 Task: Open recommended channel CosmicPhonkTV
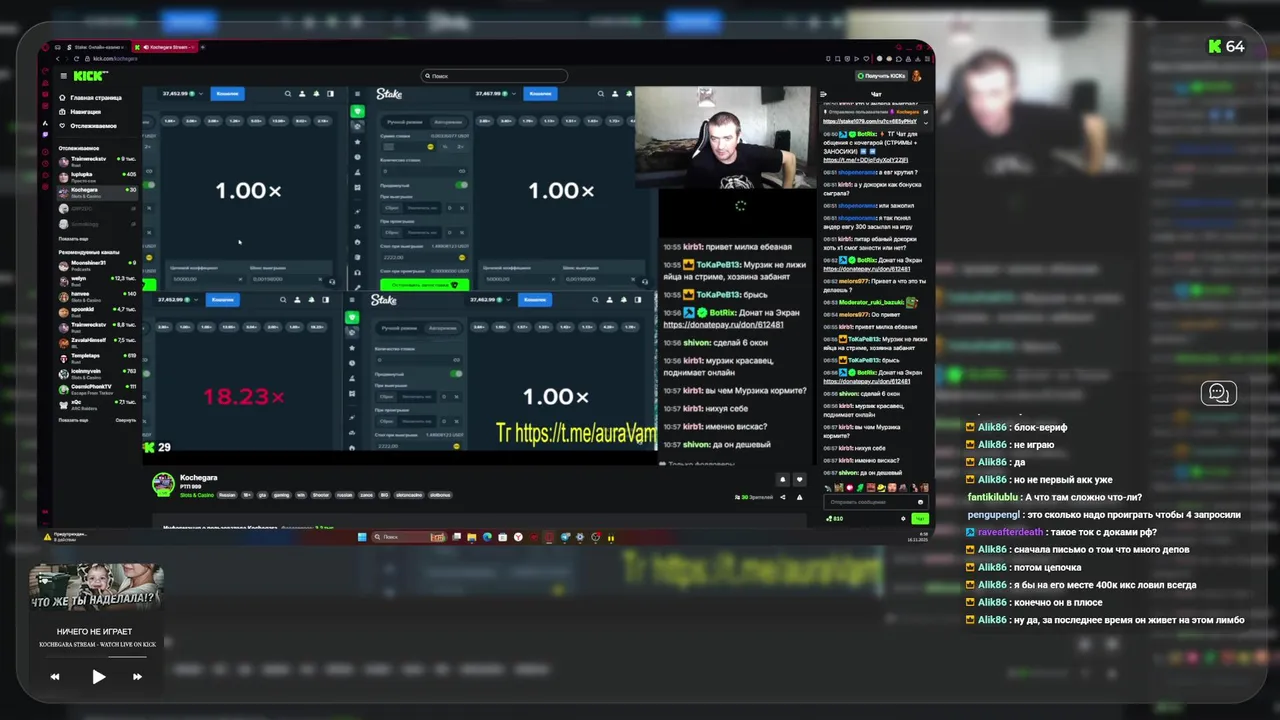click(x=96, y=388)
